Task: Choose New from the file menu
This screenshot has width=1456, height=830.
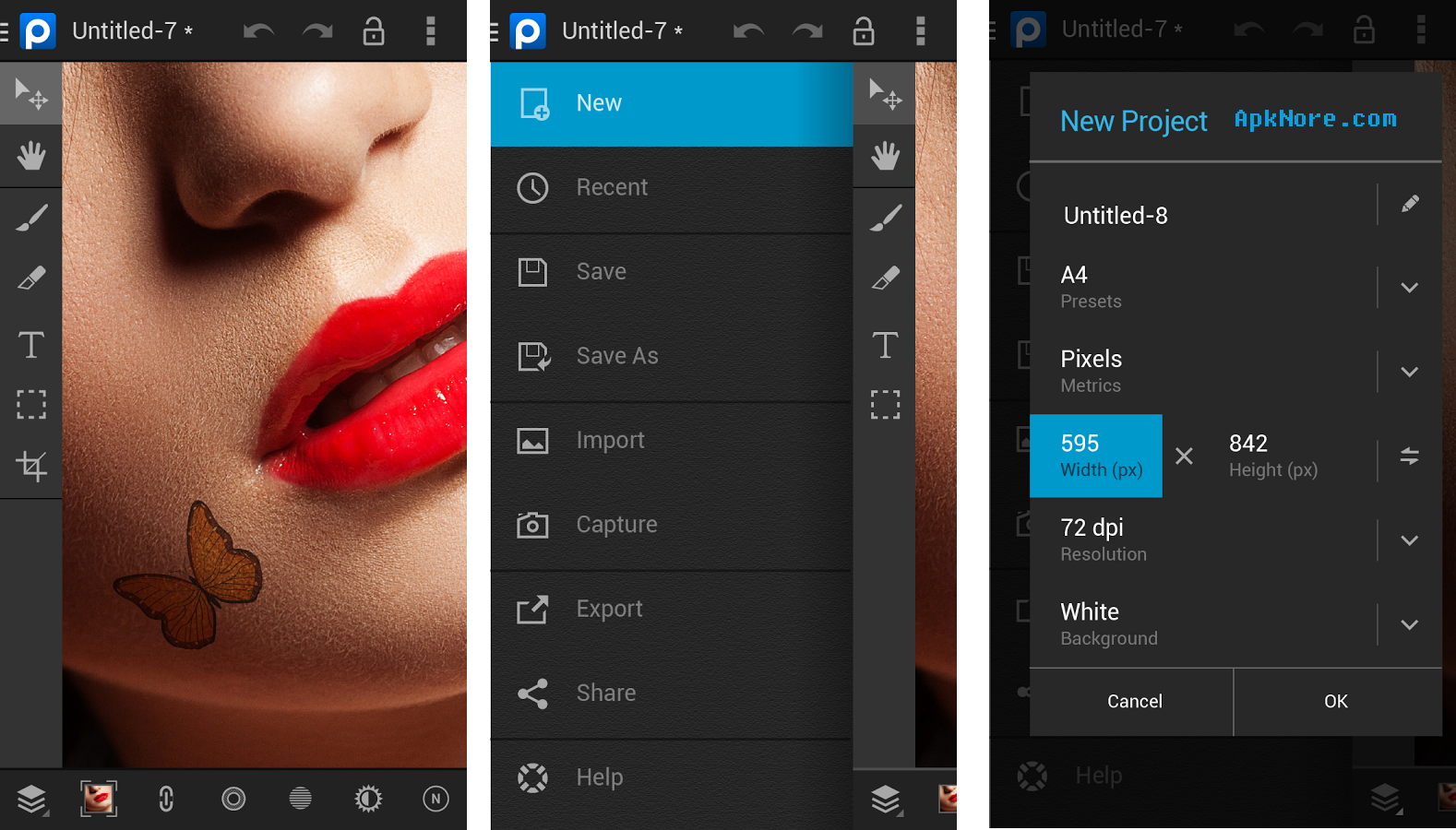Action: [x=672, y=103]
